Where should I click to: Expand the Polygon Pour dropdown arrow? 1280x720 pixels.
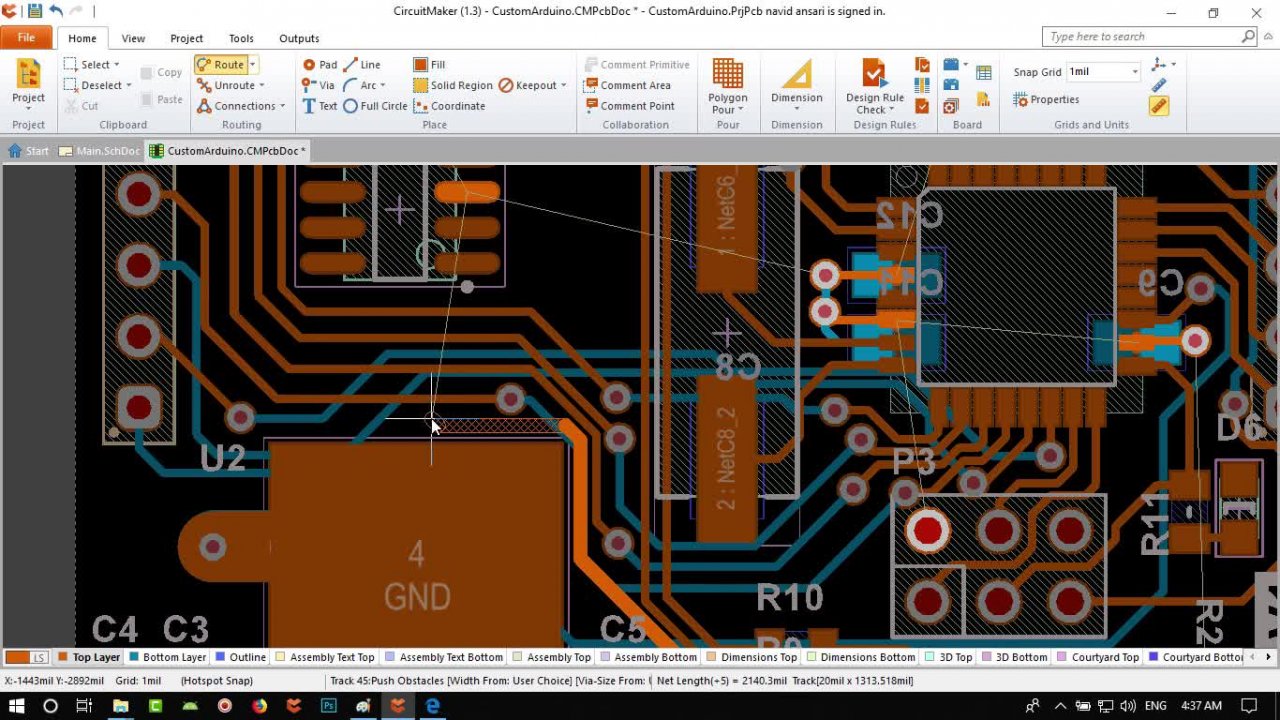[x=741, y=110]
